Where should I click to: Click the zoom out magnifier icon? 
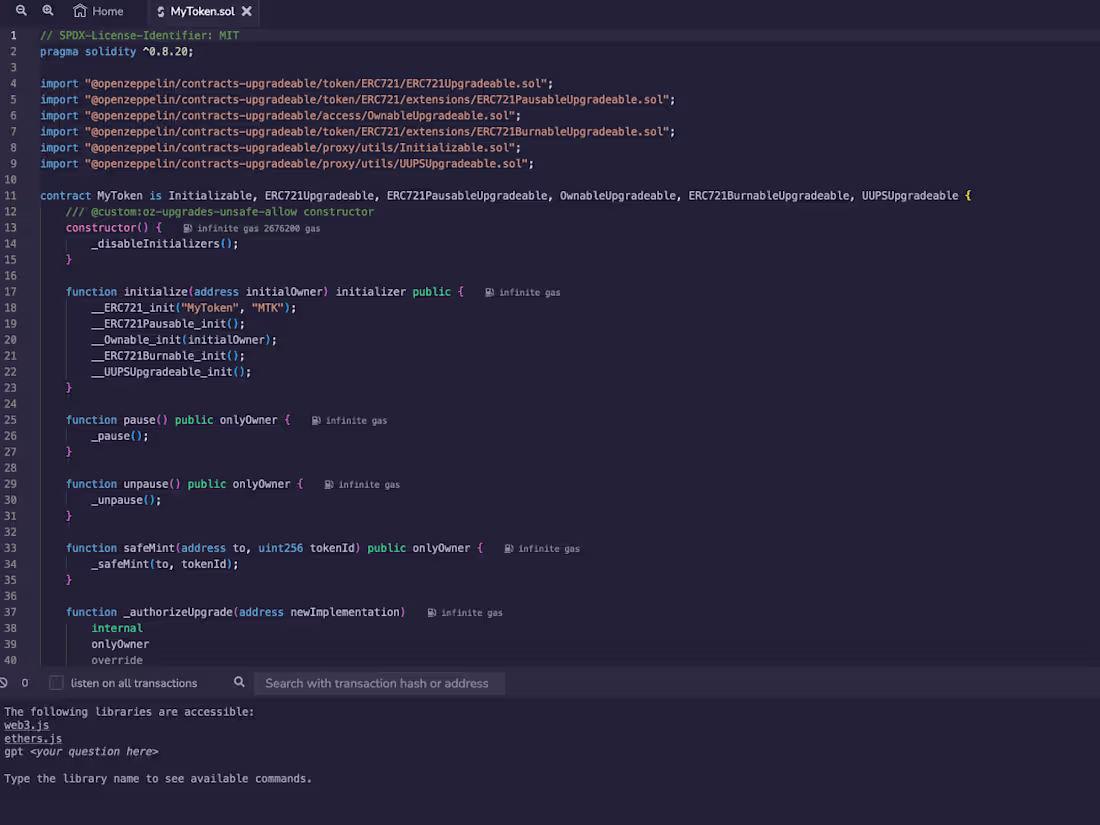pyautogui.click(x=22, y=11)
